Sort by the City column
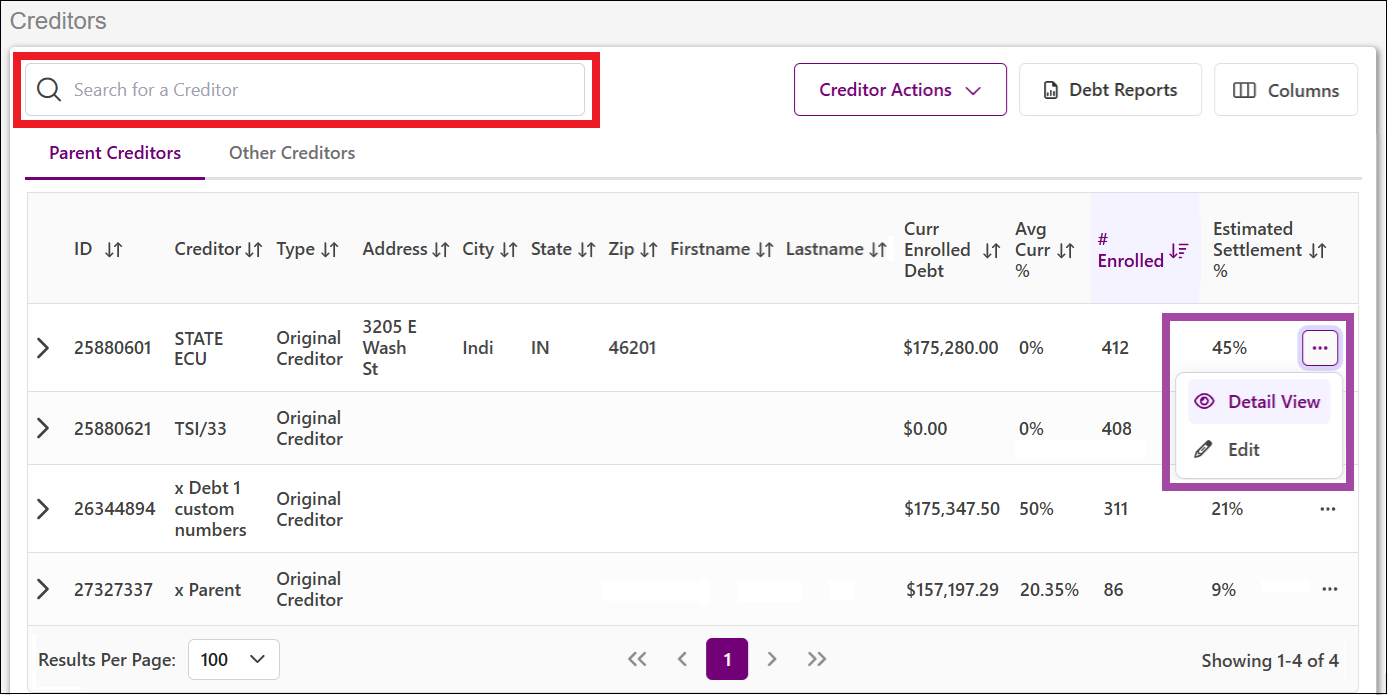Screen dimensions: 1388x695 (508, 250)
